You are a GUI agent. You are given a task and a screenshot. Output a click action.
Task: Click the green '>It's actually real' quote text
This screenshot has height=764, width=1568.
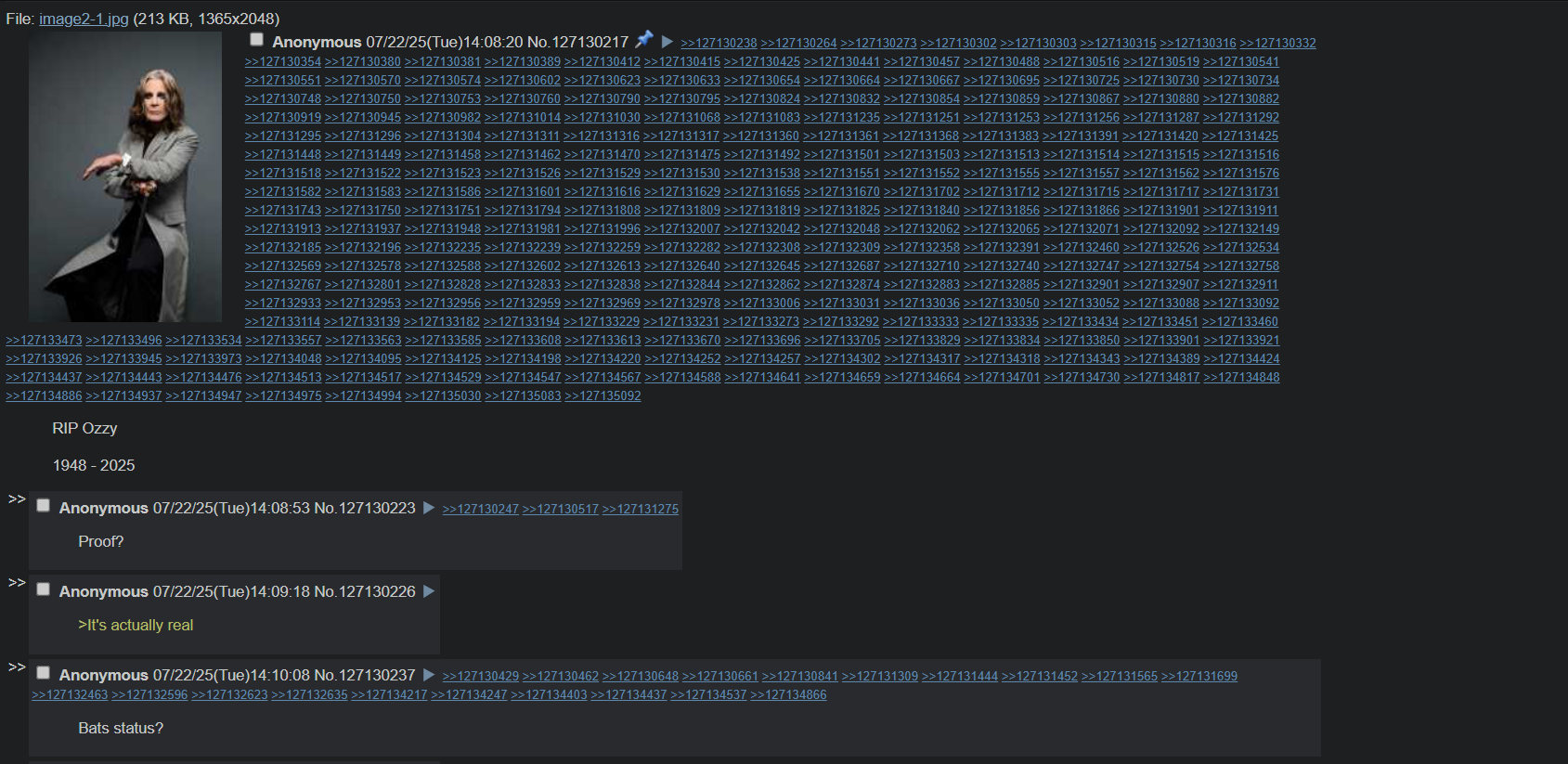136,625
